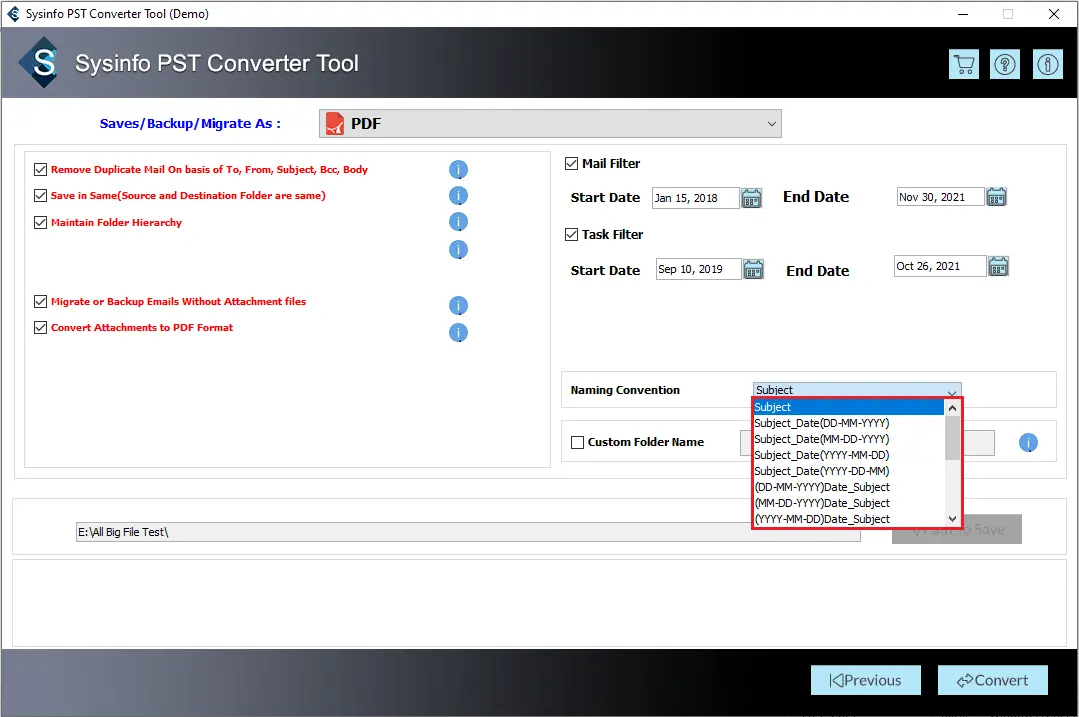
Task: Uncheck the Remove Duplicate Mail option
Action: 41,170
